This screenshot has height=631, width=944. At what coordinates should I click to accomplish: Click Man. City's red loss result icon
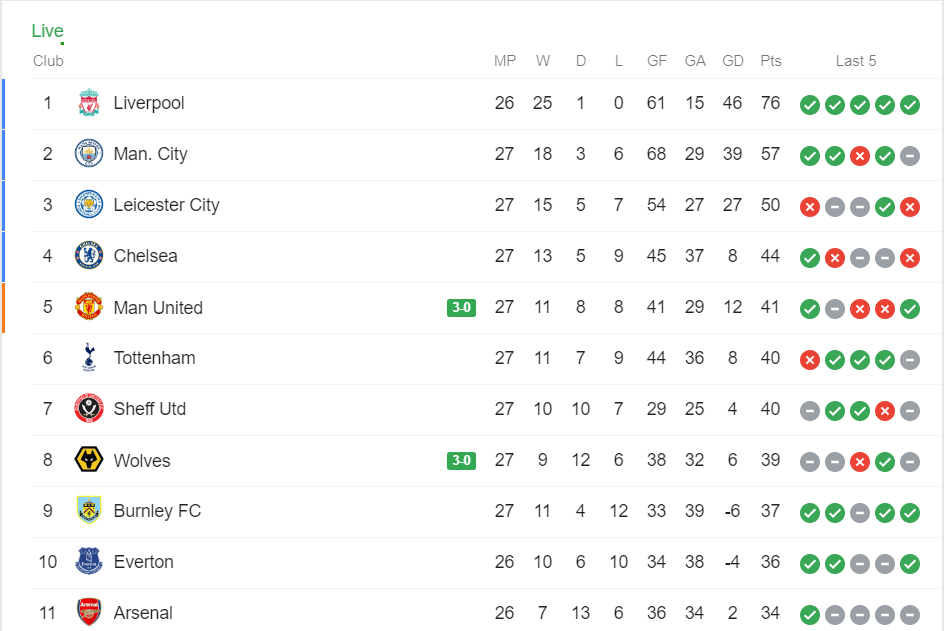tap(860, 156)
